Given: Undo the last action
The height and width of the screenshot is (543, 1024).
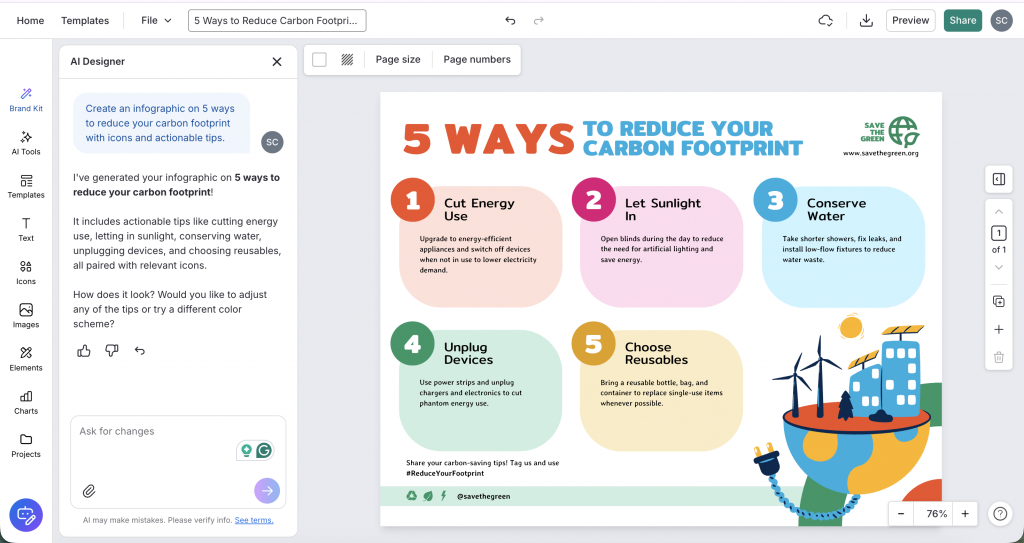Looking at the screenshot, I should coord(510,20).
